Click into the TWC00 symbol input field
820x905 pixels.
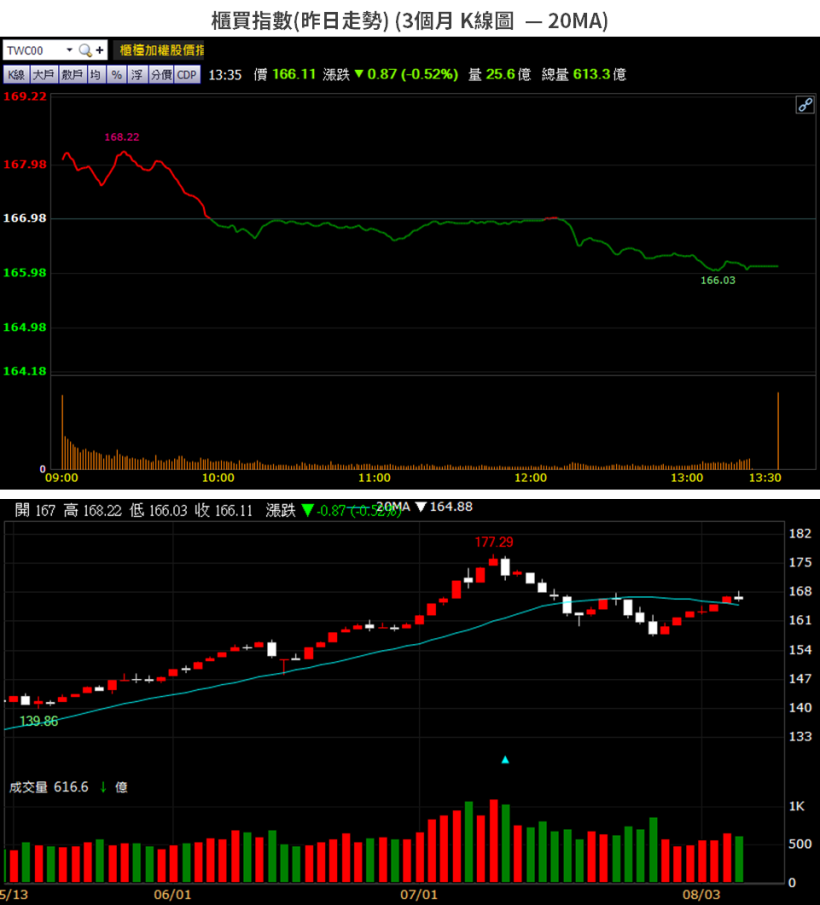[x=35, y=51]
